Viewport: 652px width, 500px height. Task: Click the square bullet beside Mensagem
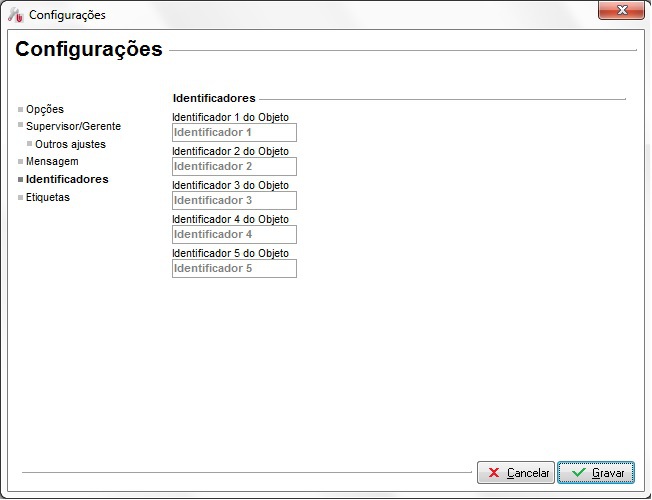click(20, 161)
